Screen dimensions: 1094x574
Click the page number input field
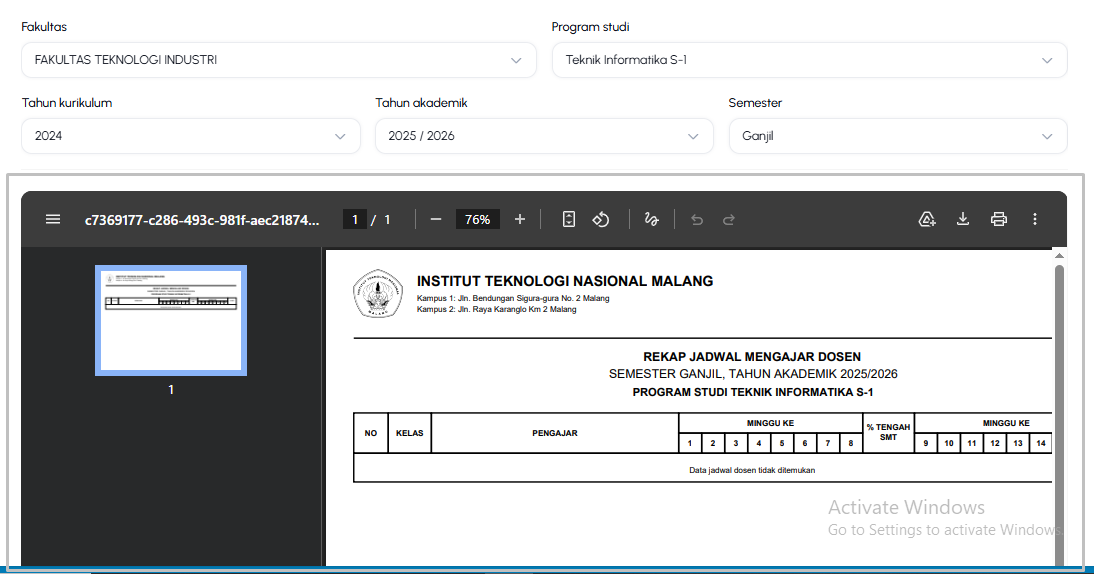(x=354, y=220)
